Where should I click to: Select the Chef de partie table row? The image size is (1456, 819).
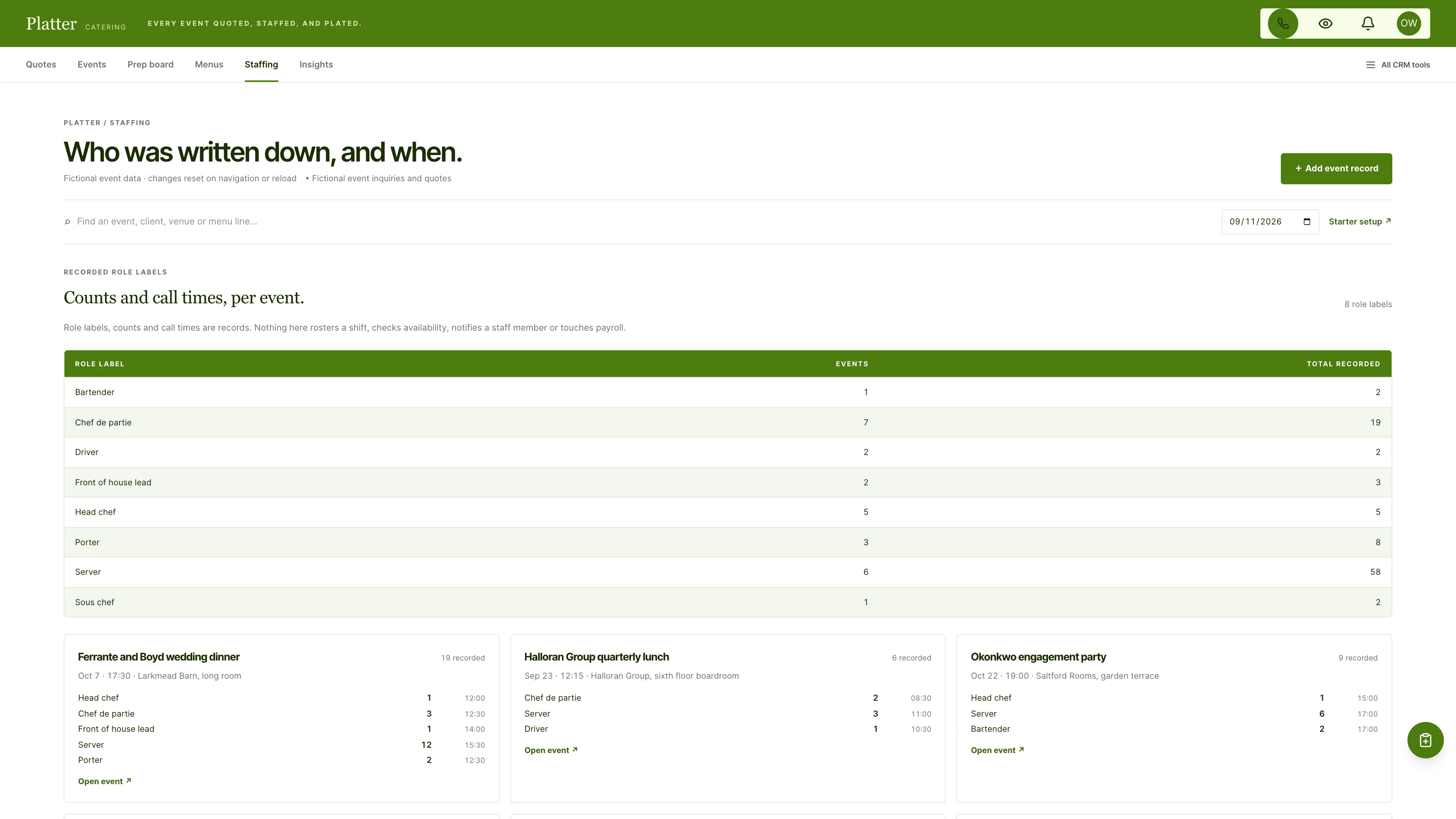728,422
